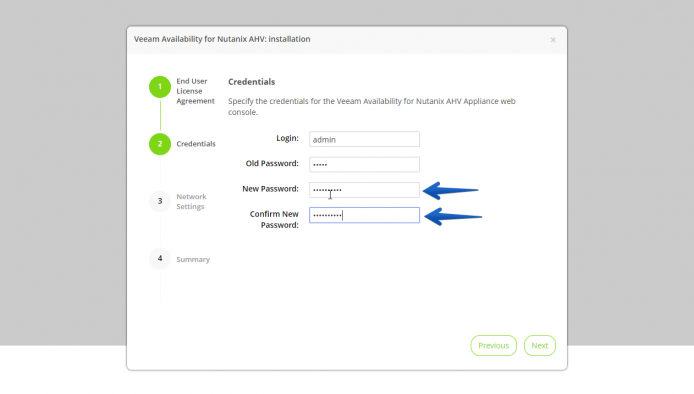Click Next to continue installation
The height and width of the screenshot is (394, 694).
click(540, 346)
